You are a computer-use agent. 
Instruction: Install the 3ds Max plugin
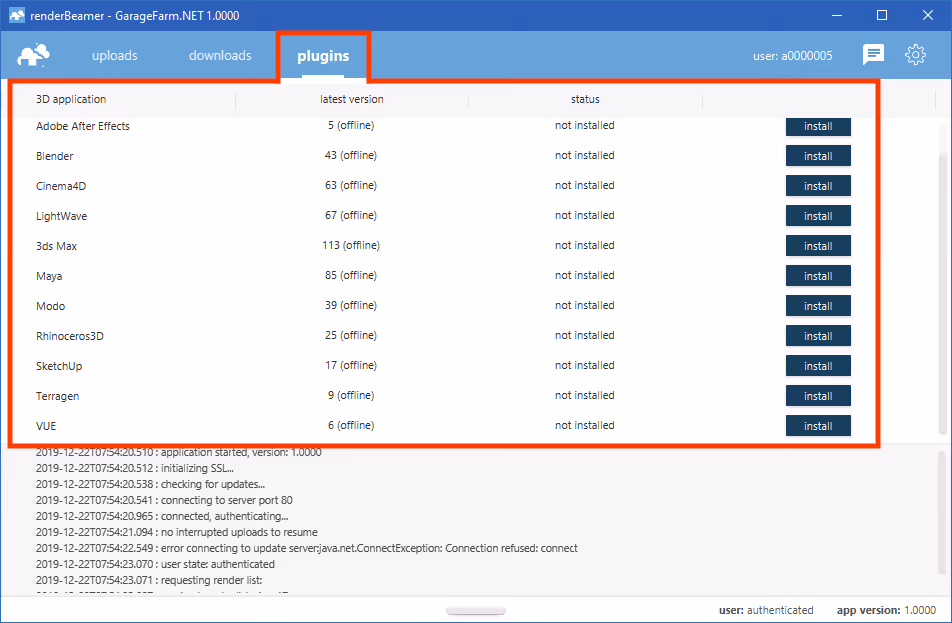[x=818, y=246]
